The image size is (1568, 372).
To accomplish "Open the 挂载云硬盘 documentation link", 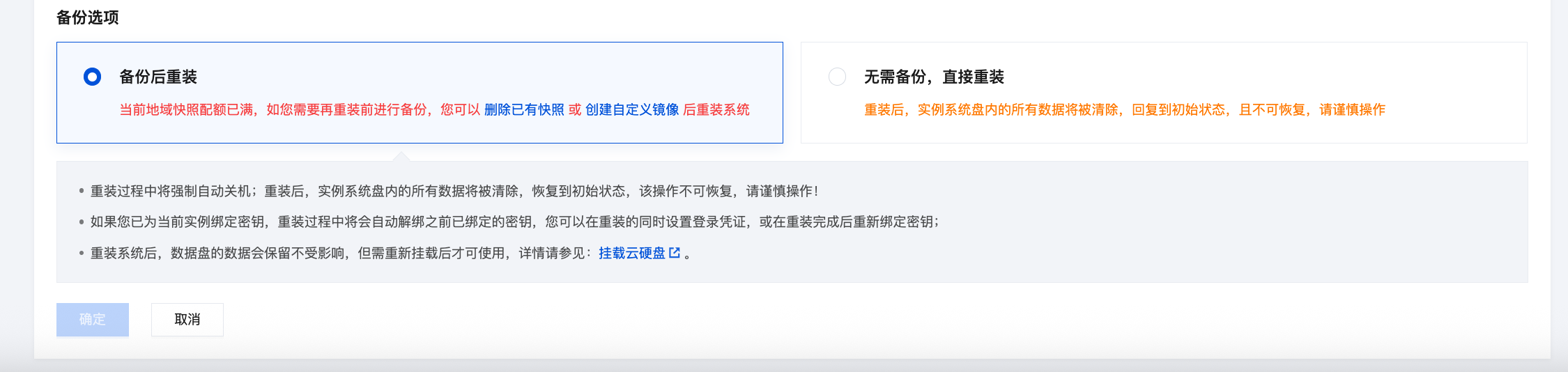I will (631, 254).
